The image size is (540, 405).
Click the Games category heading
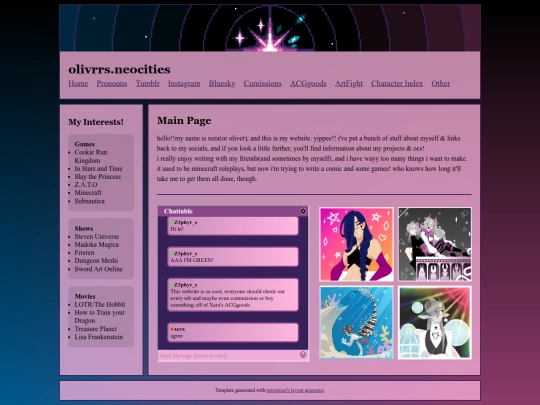click(84, 144)
